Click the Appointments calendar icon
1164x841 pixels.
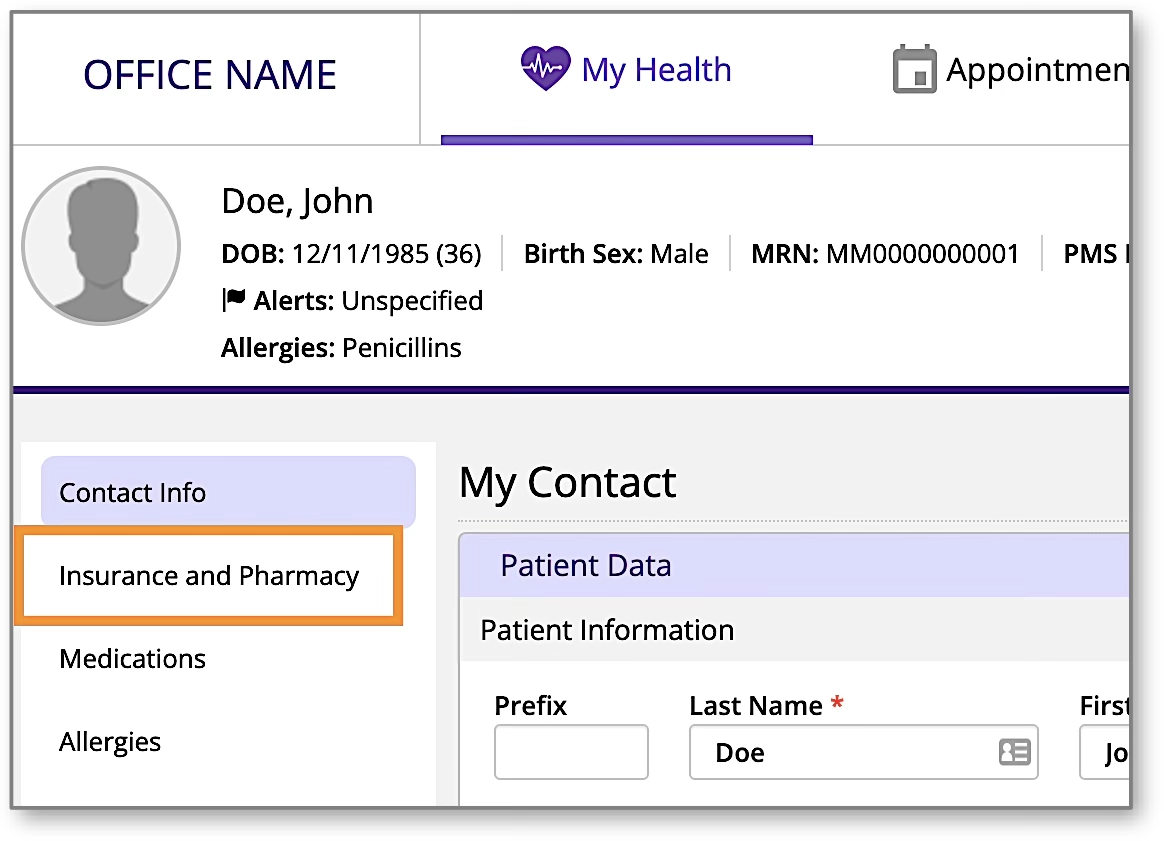tap(914, 70)
